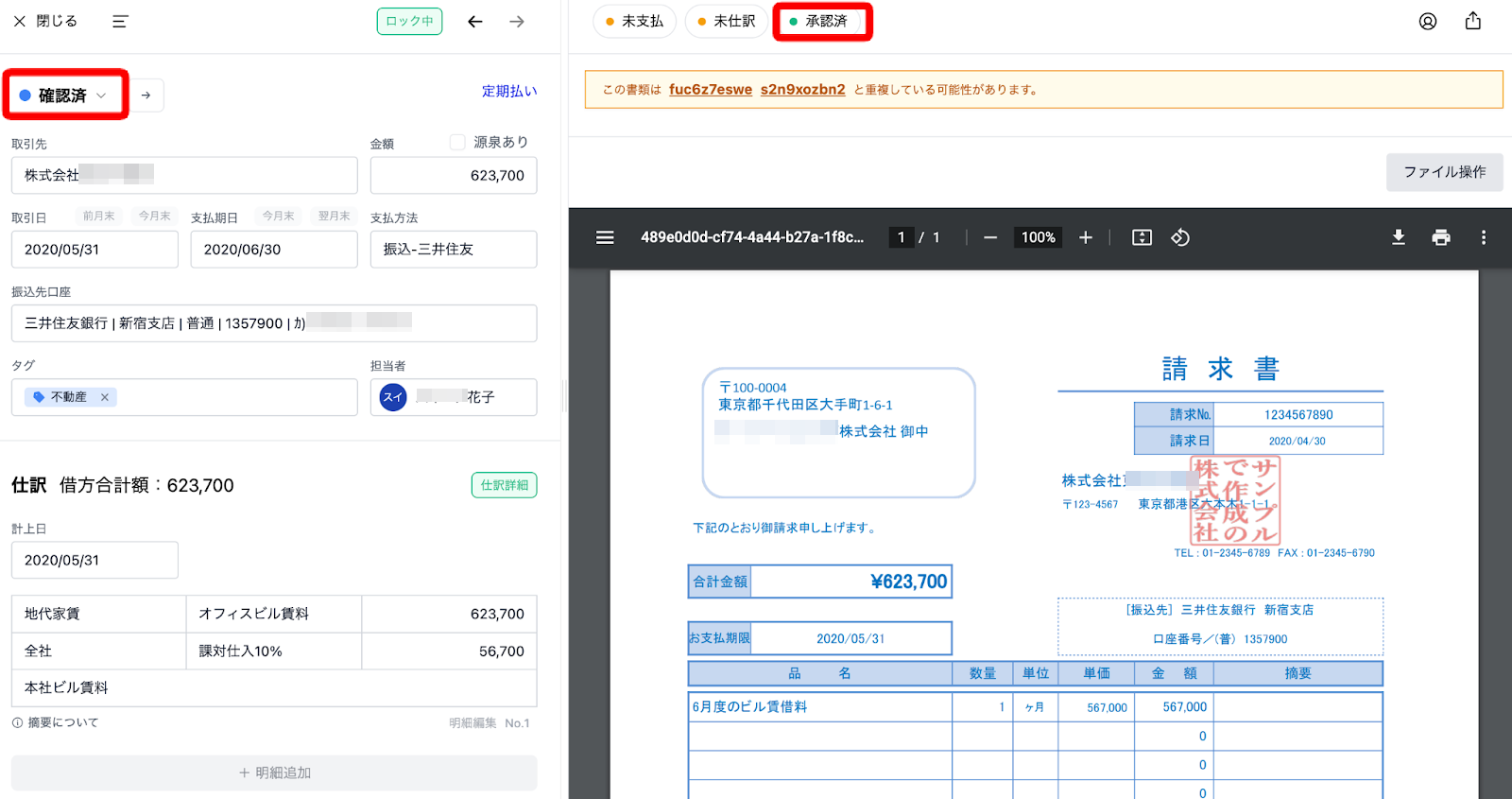Select the オフィスビル賃料 sub-account cell
This screenshot has width=1512, height=799.
click(273, 614)
